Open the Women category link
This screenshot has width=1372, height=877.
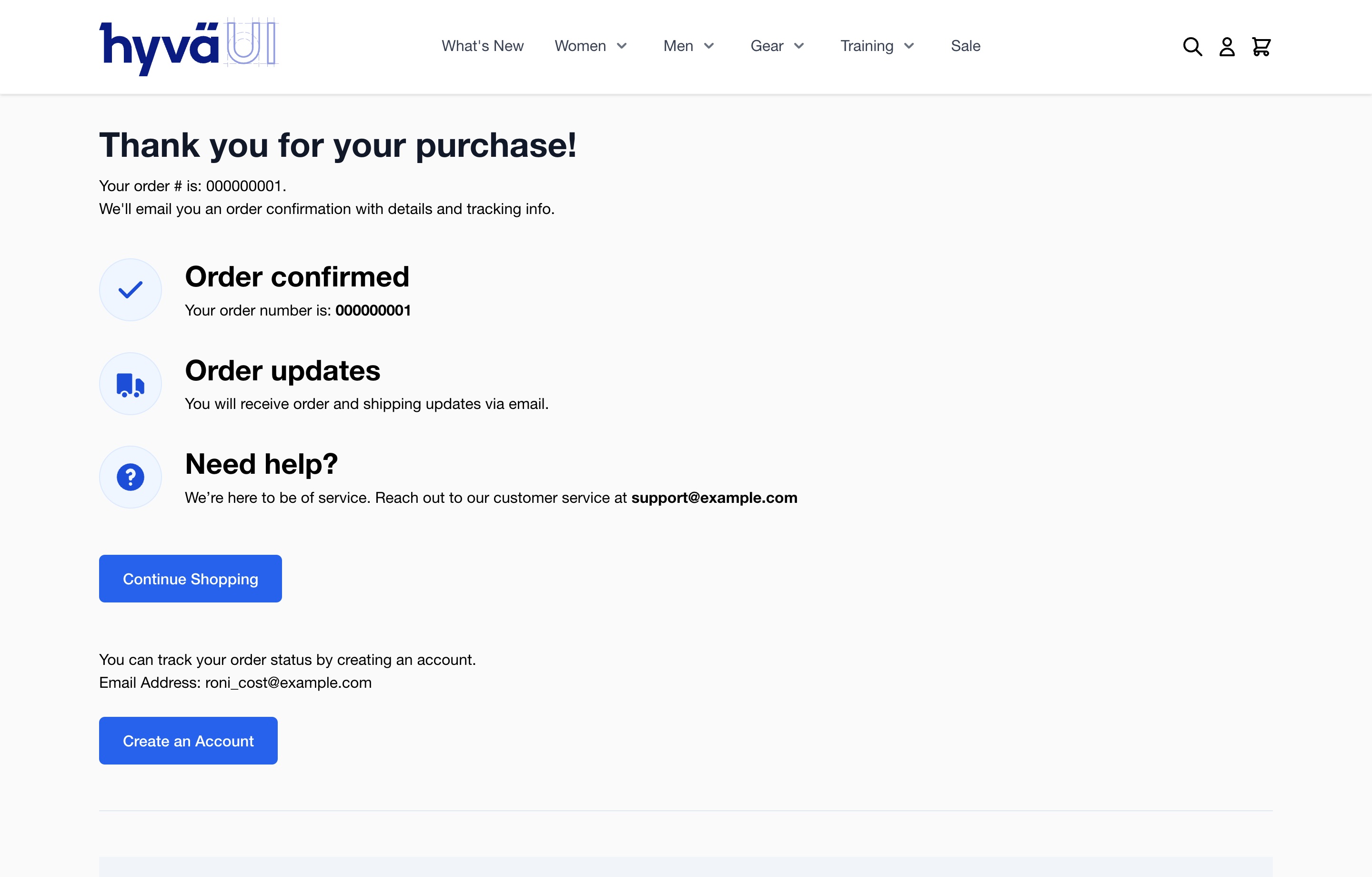pos(580,46)
